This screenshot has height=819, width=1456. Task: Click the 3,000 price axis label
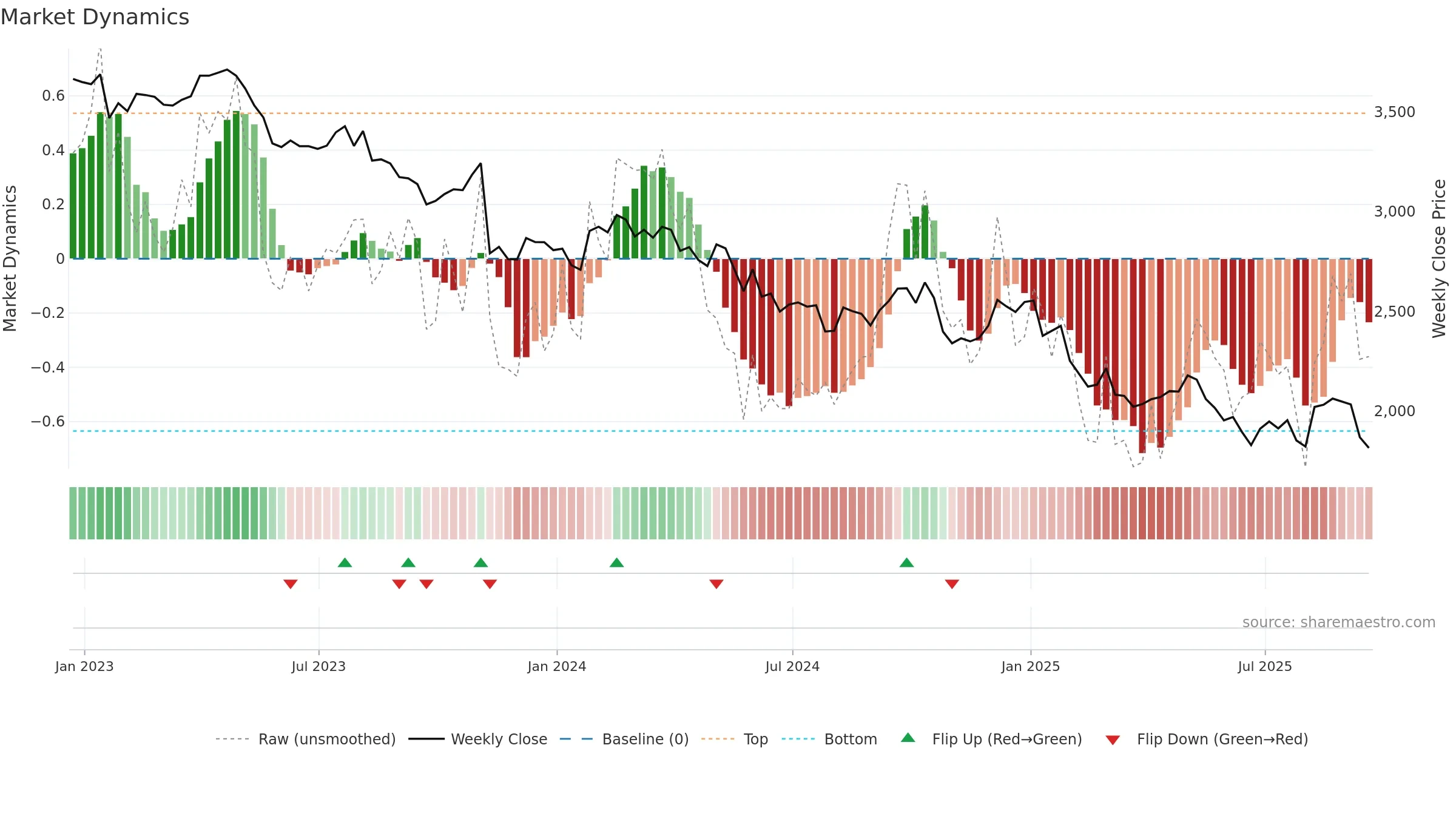[1395, 212]
